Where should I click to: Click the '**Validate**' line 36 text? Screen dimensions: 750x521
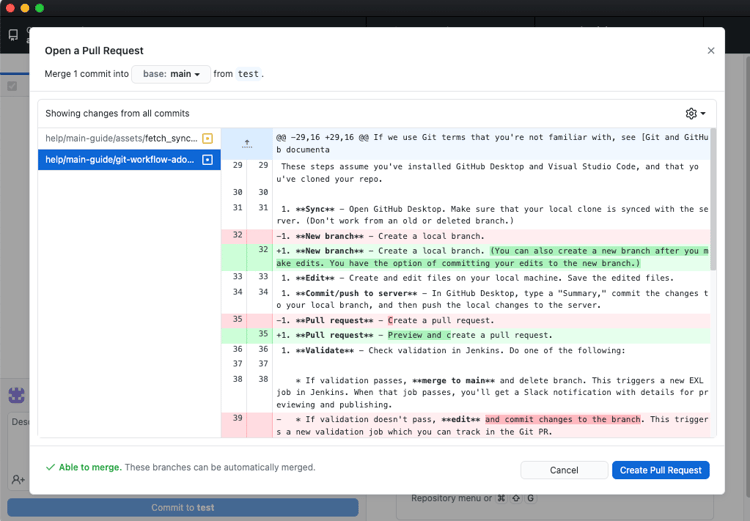[324, 351]
